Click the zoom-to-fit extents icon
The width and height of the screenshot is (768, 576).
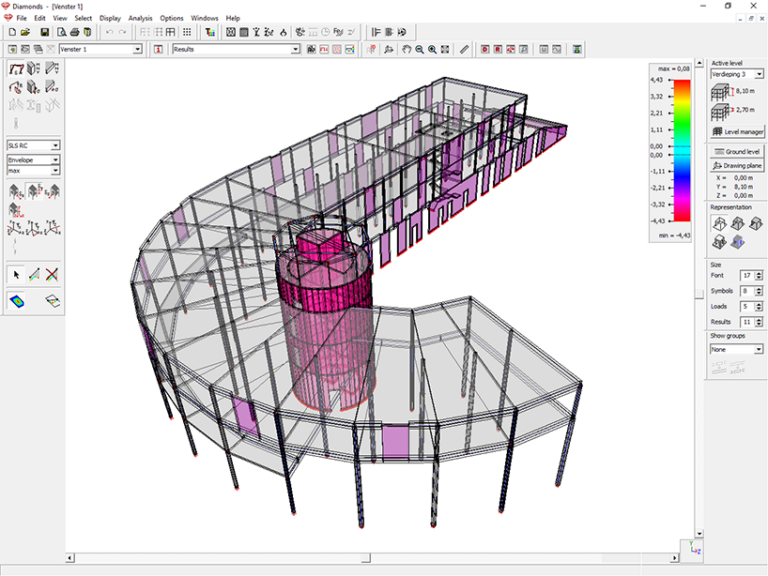coord(445,49)
